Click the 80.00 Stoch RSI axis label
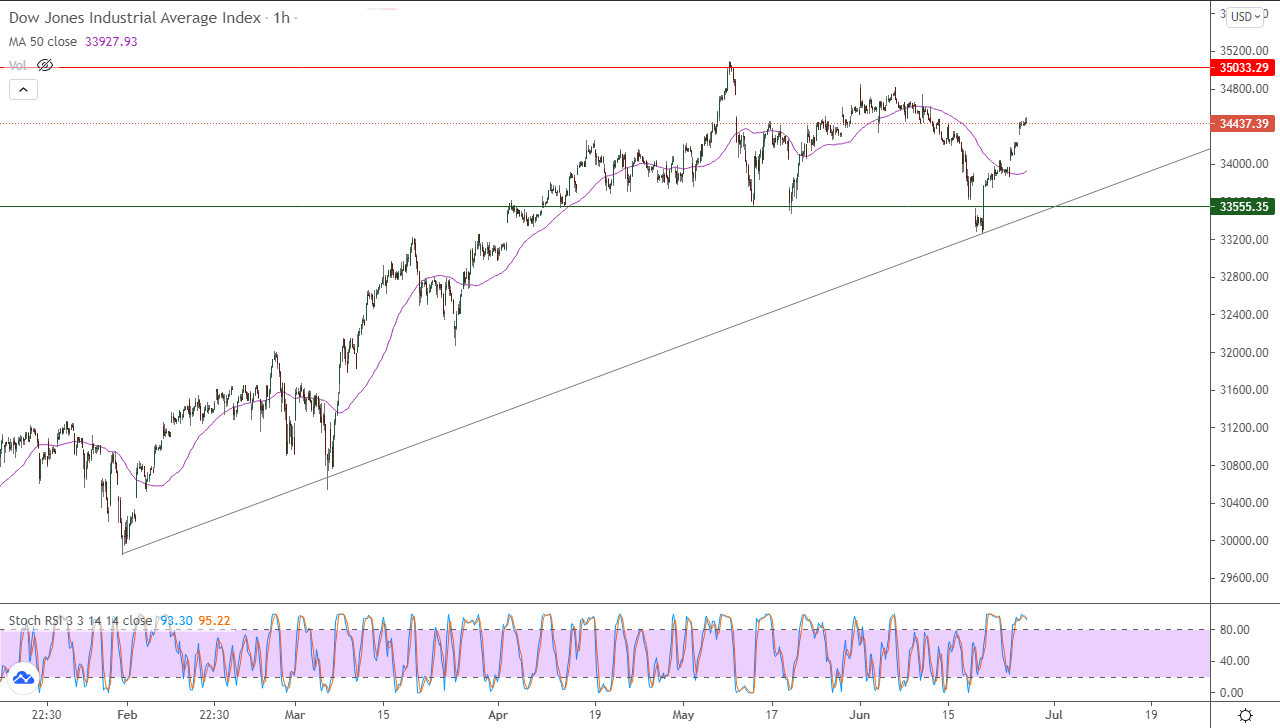1280x728 pixels. pos(1235,629)
